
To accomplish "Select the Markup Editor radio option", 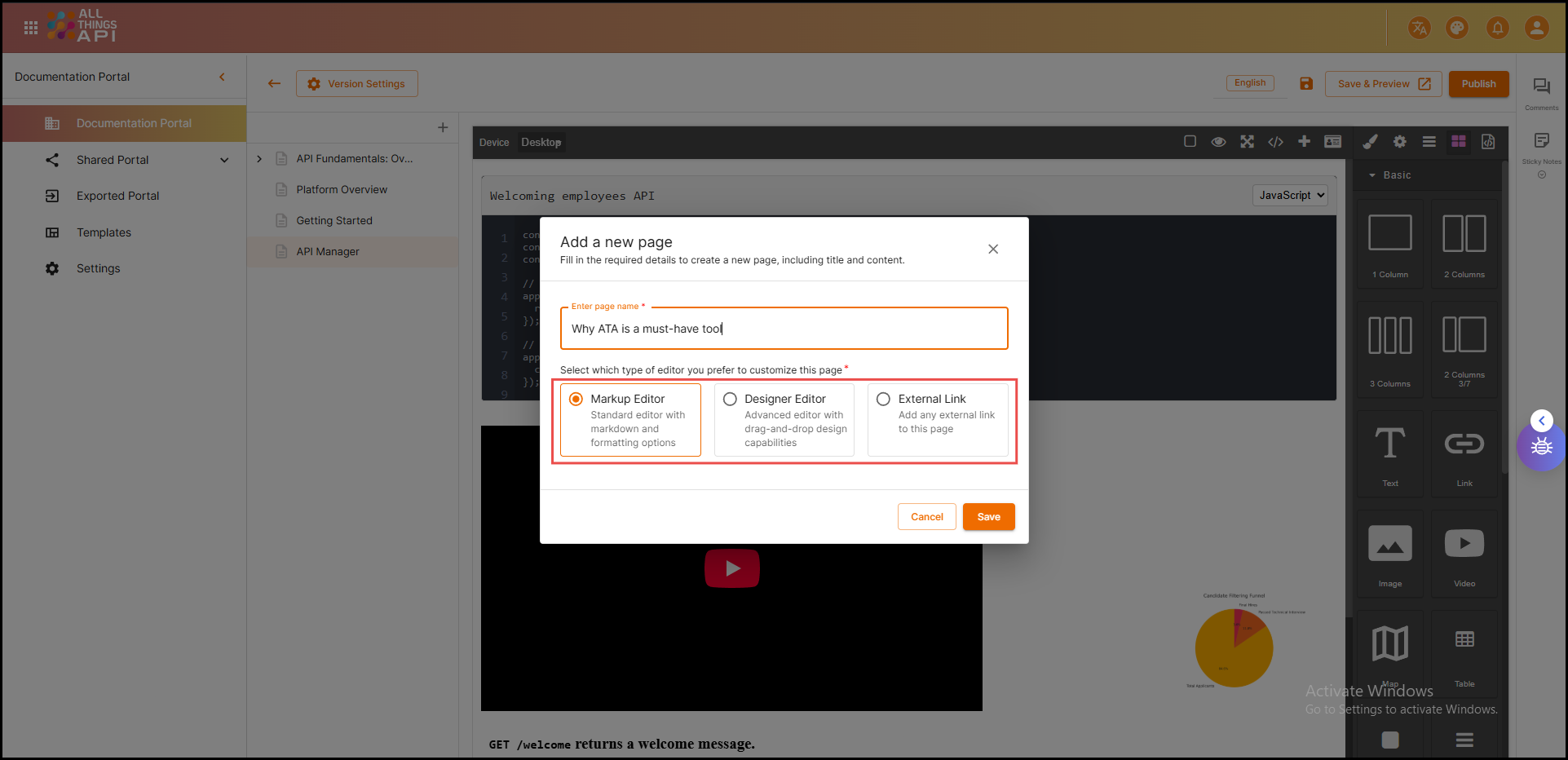I will tap(576, 399).
